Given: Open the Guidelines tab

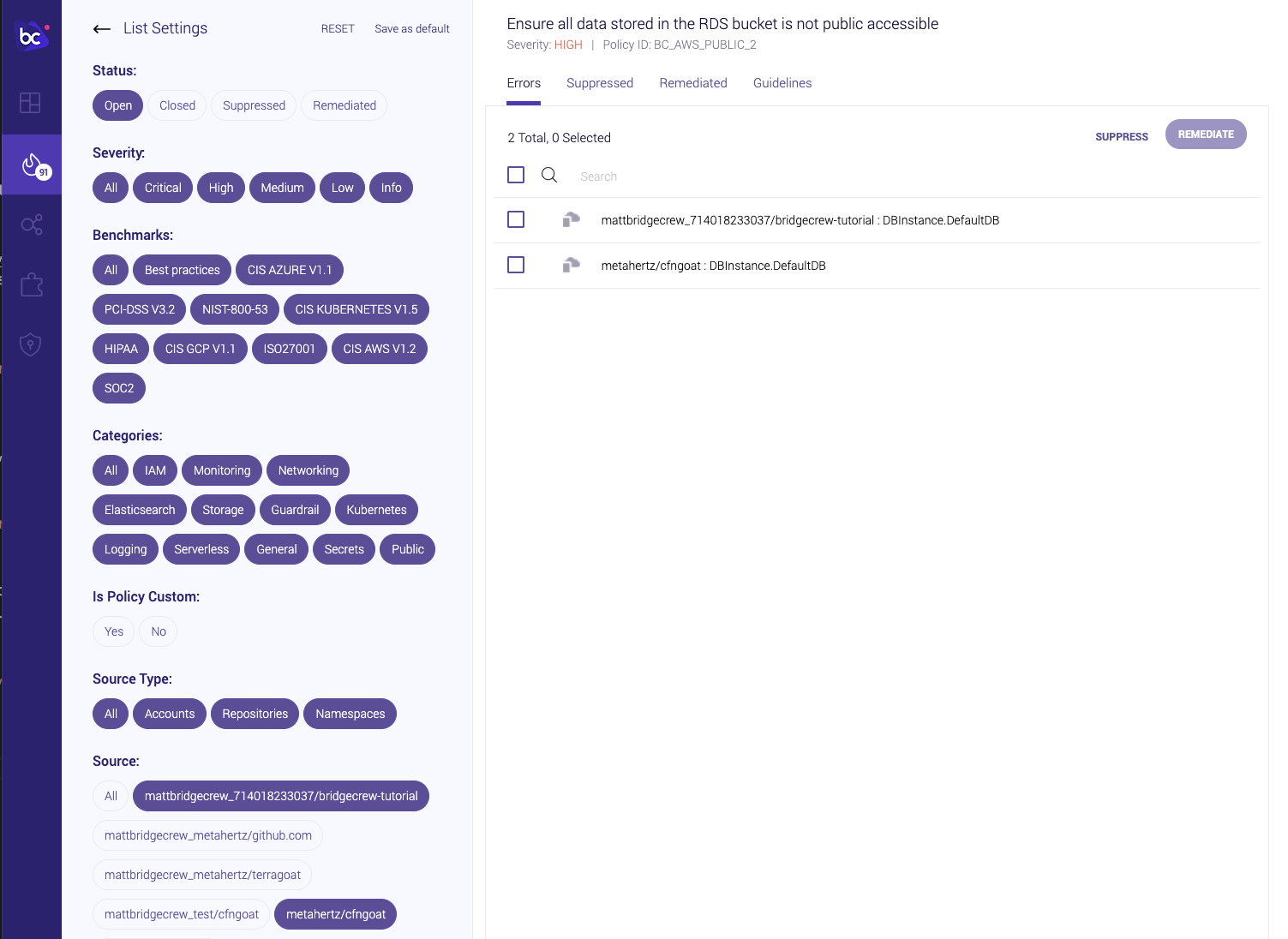Looking at the screenshot, I should 782,83.
